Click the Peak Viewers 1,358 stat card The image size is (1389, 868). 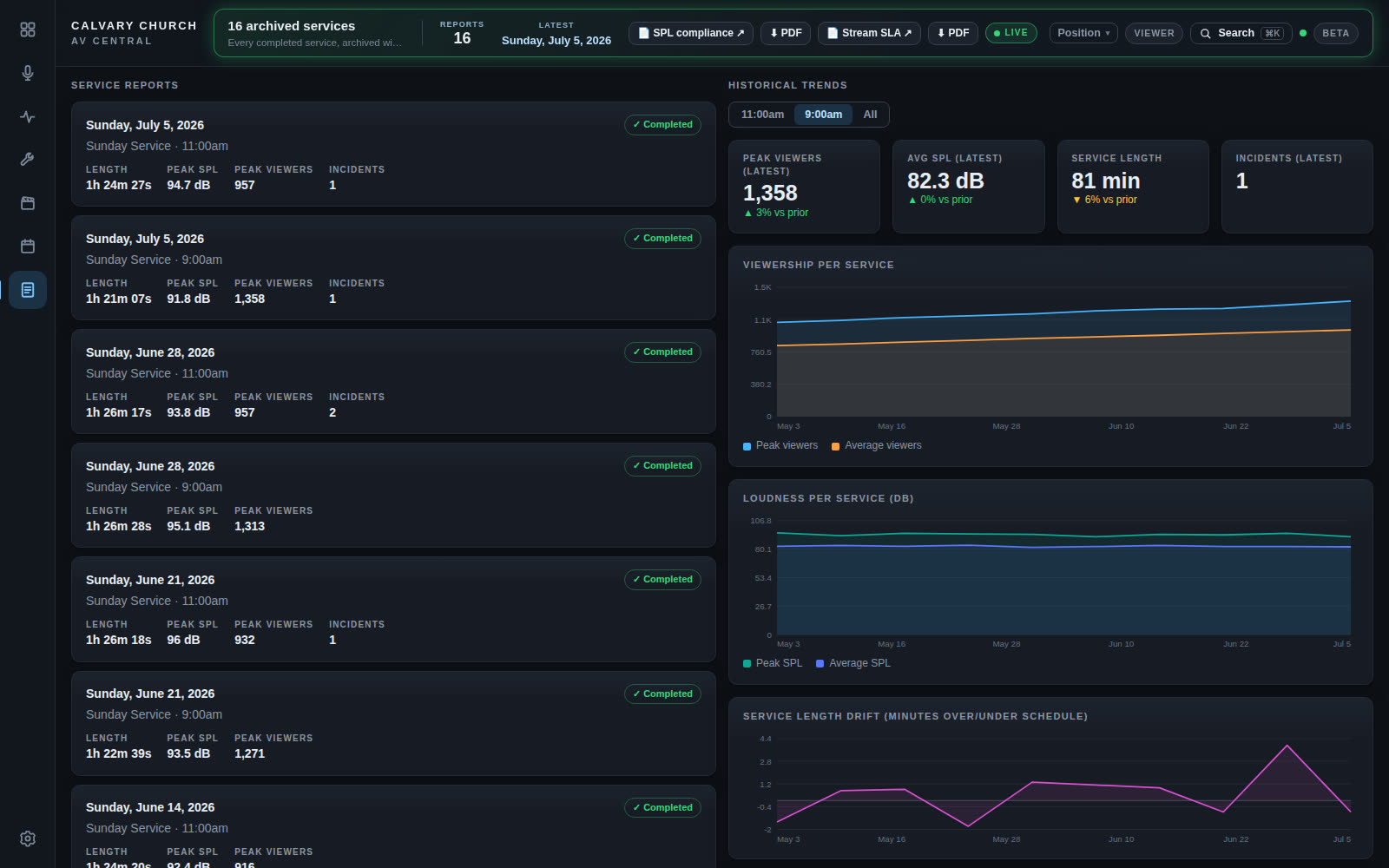[804, 187]
